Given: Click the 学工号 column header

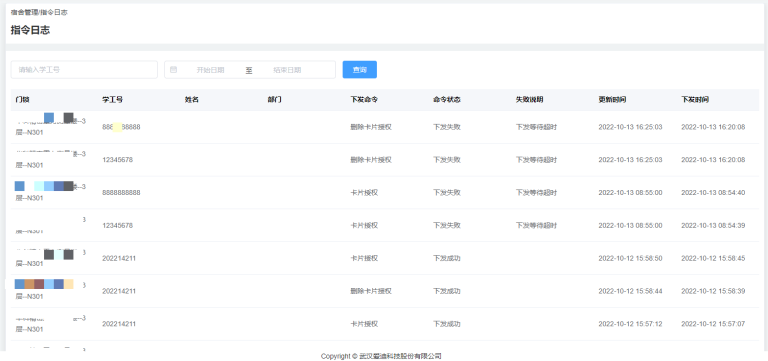Looking at the screenshot, I should pyautogui.click(x=112, y=99).
